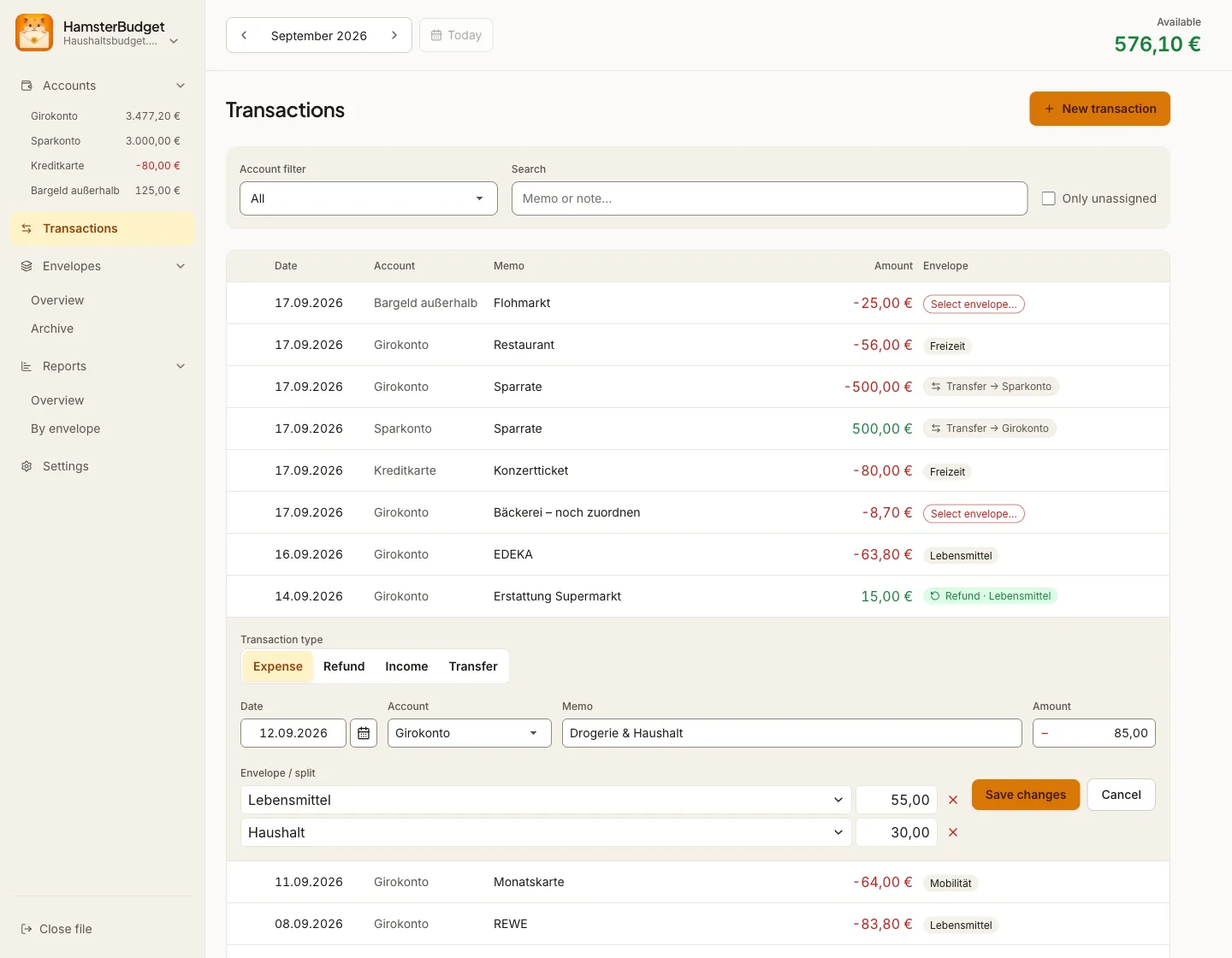Open the date picker calendar icon
1232x958 pixels.
tap(364, 733)
